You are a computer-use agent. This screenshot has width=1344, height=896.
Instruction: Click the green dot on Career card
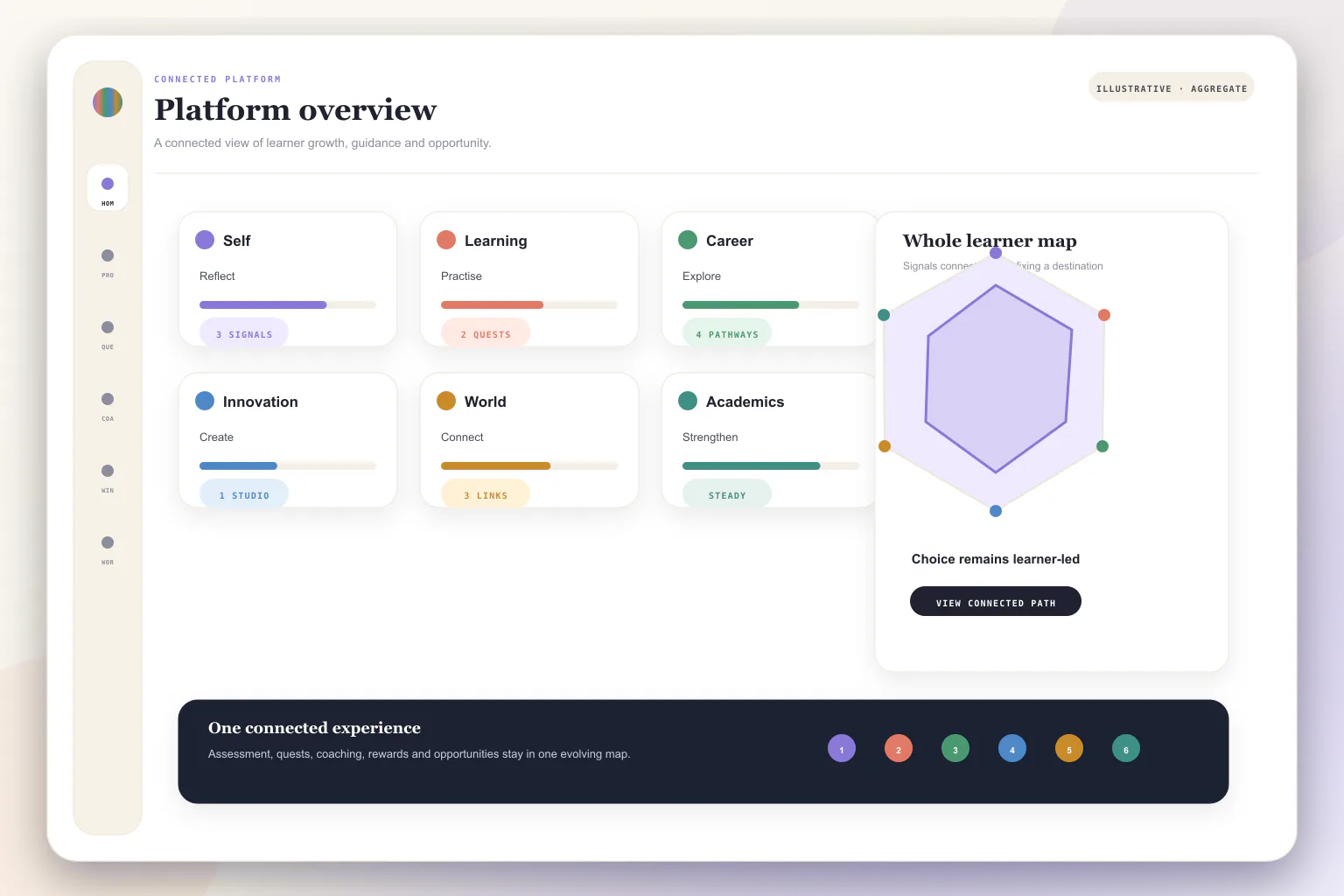(688, 240)
